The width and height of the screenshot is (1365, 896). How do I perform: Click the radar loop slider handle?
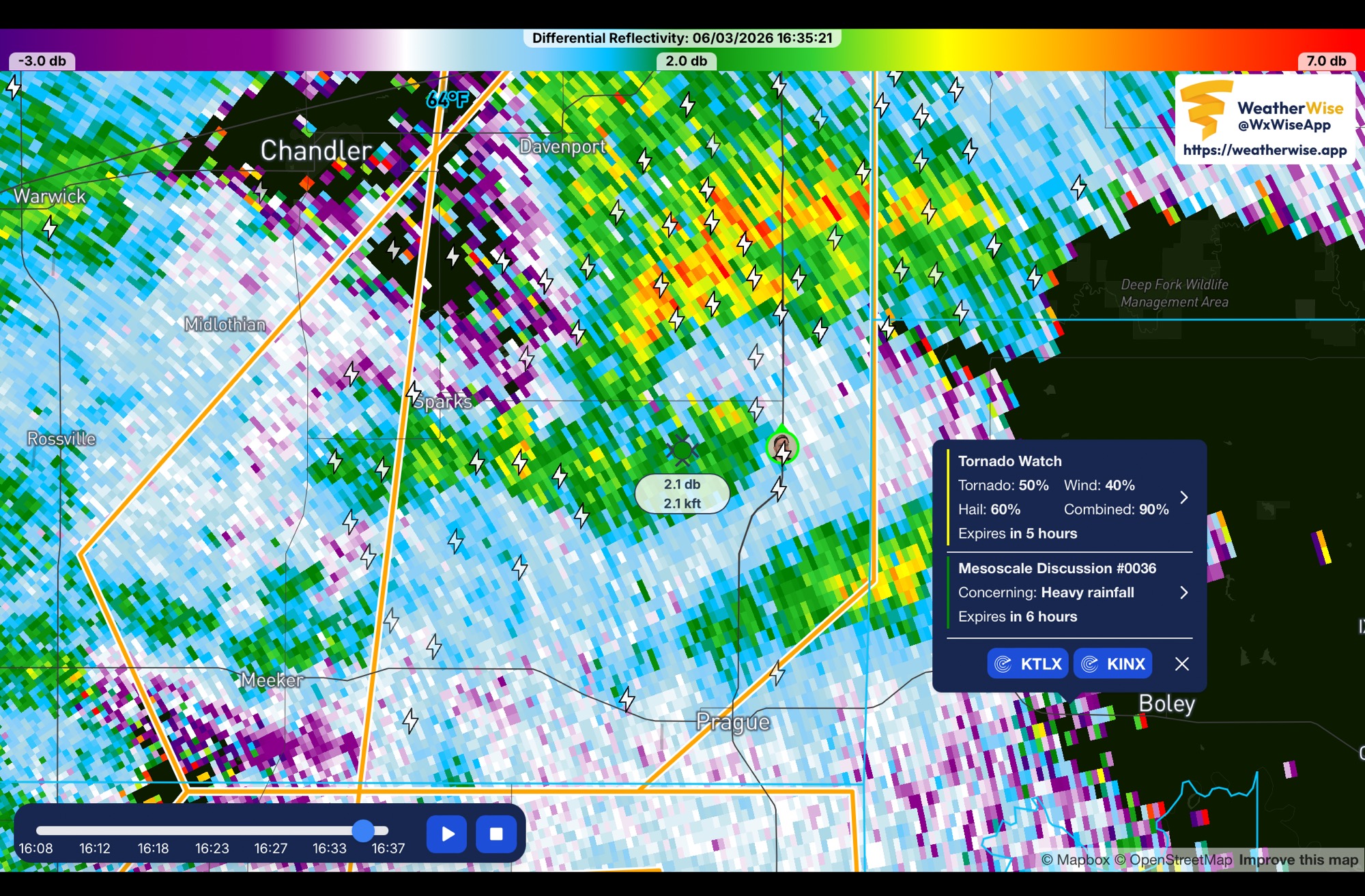363,830
